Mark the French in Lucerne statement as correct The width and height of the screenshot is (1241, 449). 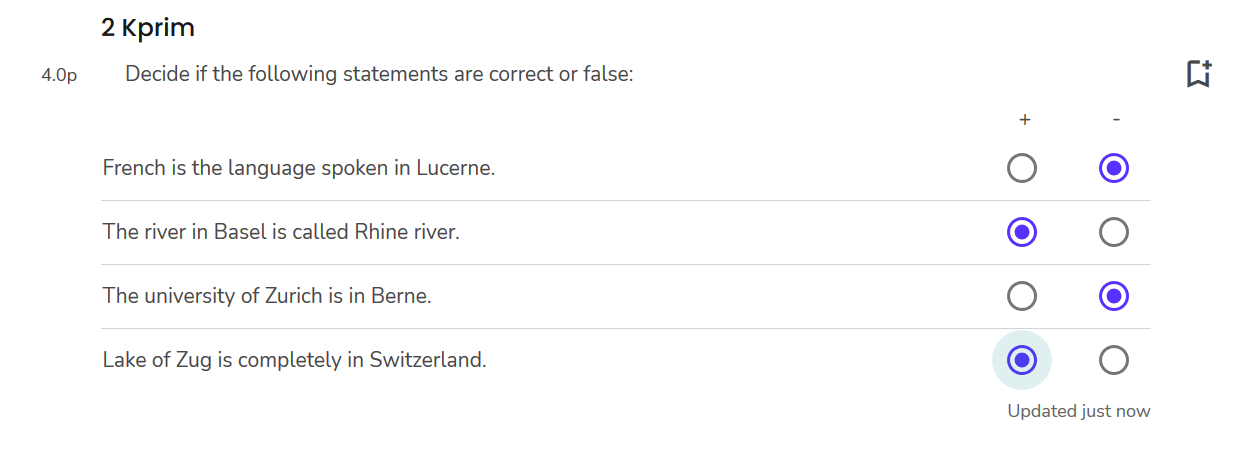1022,168
